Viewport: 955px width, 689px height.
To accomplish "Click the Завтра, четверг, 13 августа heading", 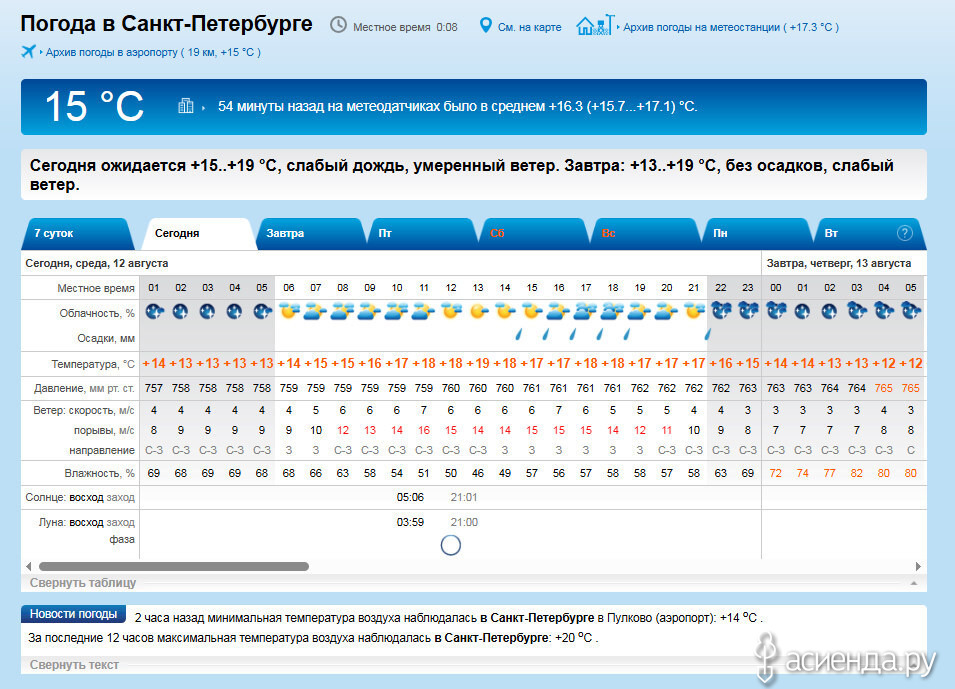I will click(x=839, y=263).
